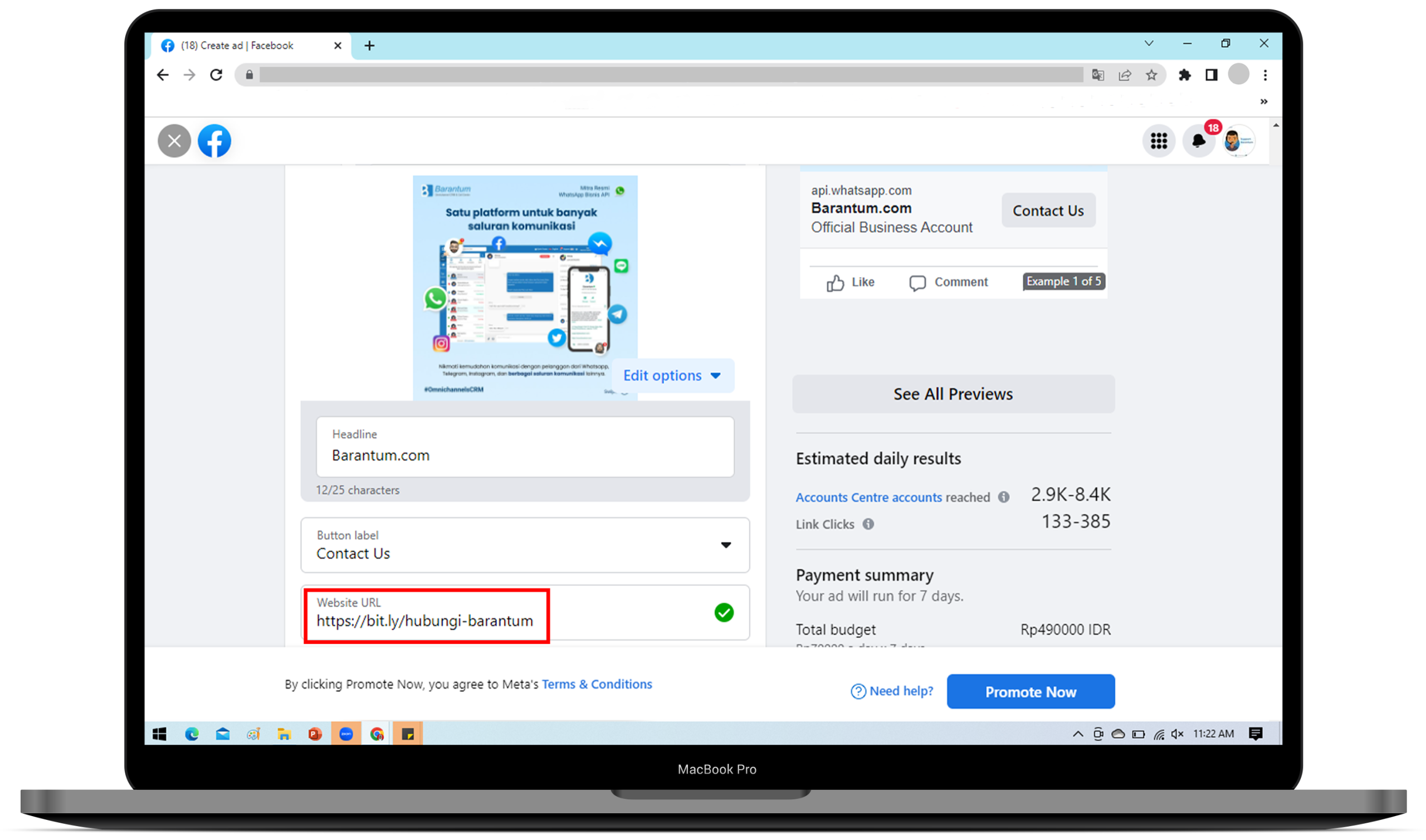The height and width of the screenshot is (840, 1426).
Task: Toggle the browser side panel icon
Action: pos(1211,75)
